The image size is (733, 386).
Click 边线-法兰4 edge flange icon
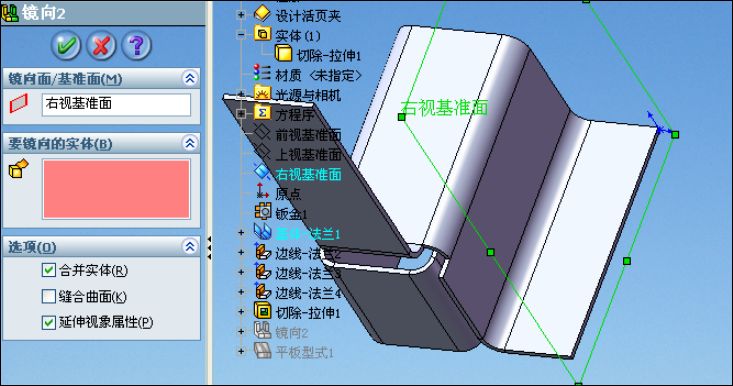click(x=262, y=291)
